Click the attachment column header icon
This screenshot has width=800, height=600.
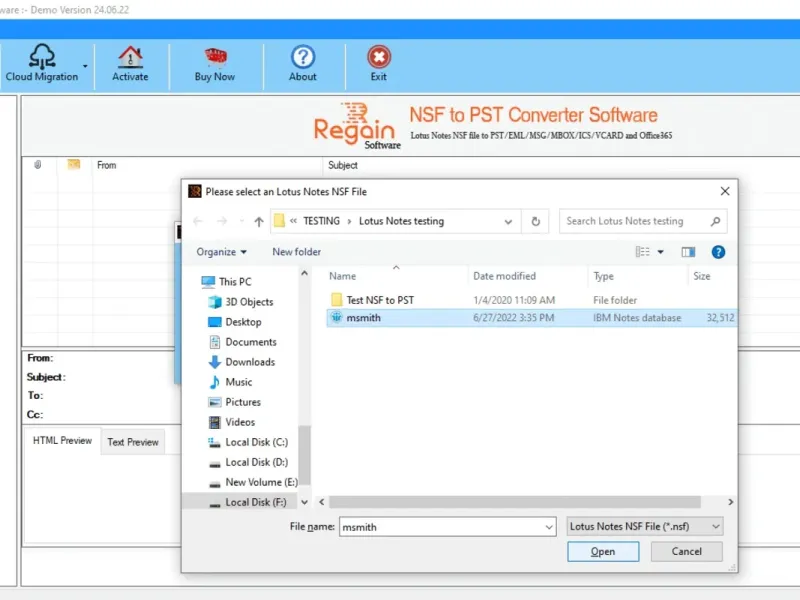coord(38,164)
